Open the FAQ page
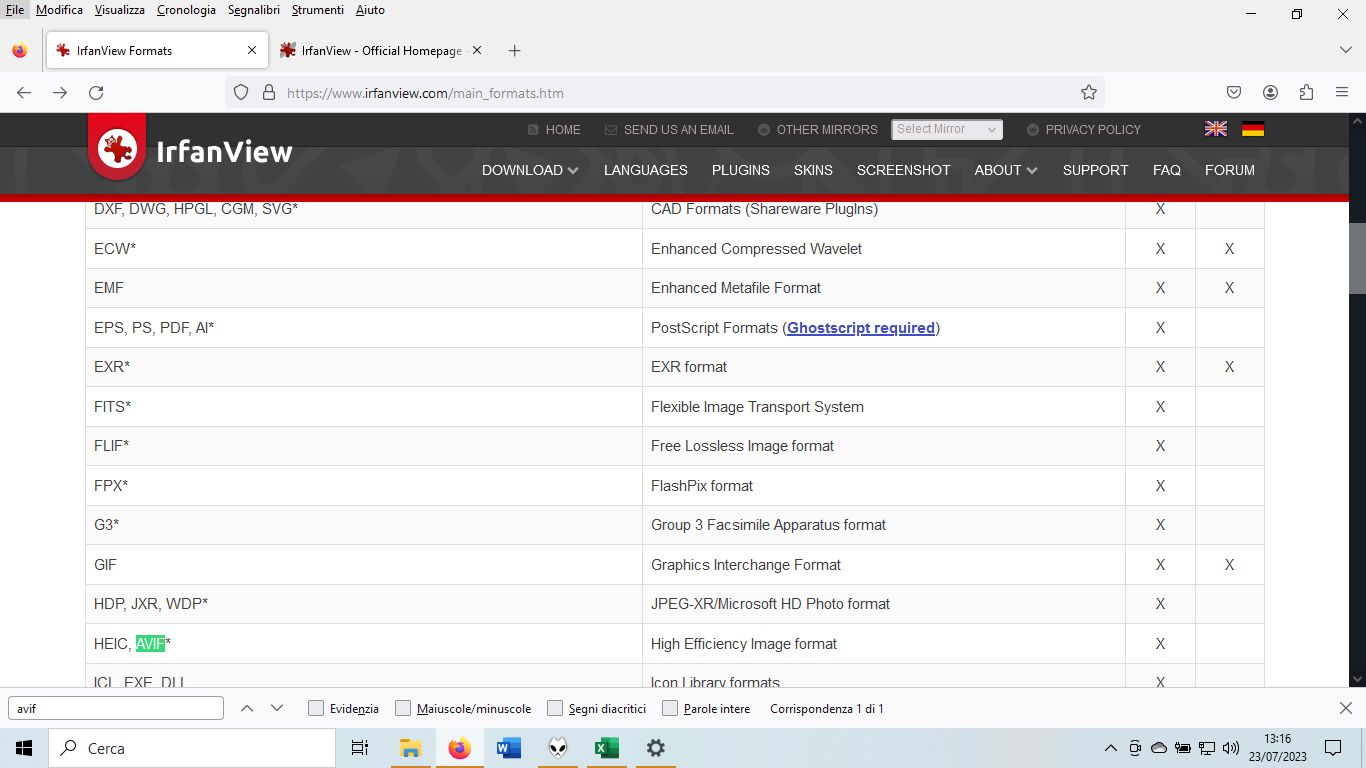This screenshot has width=1366, height=768. click(1167, 170)
